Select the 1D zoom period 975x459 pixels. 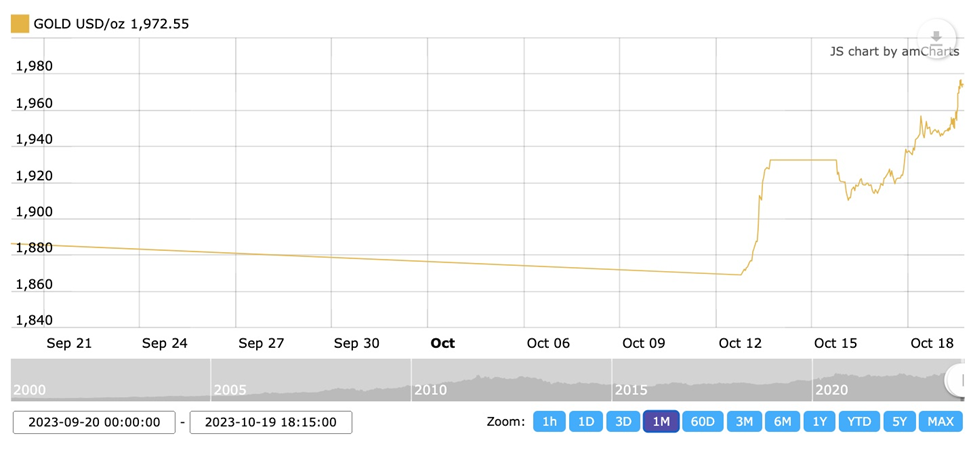pos(586,422)
